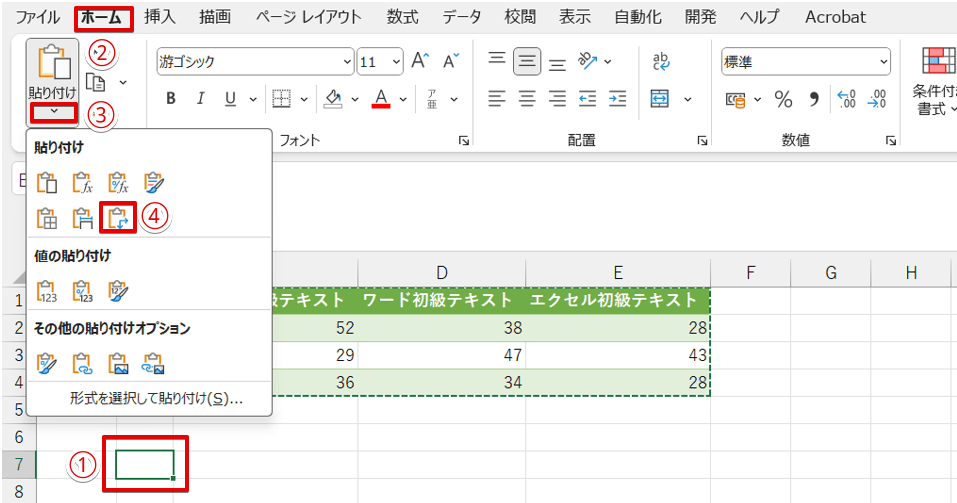Screen dimensions: 957x503
Task: Click 形式を選択して貼り付け(S)... menu entry
Action: (x=156, y=398)
